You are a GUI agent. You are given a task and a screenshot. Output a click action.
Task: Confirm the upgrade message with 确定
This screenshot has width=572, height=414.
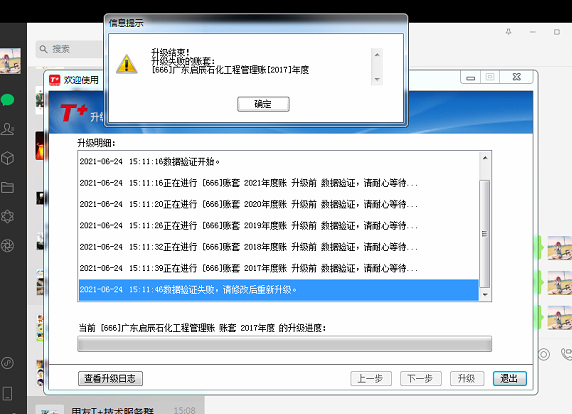click(x=263, y=104)
